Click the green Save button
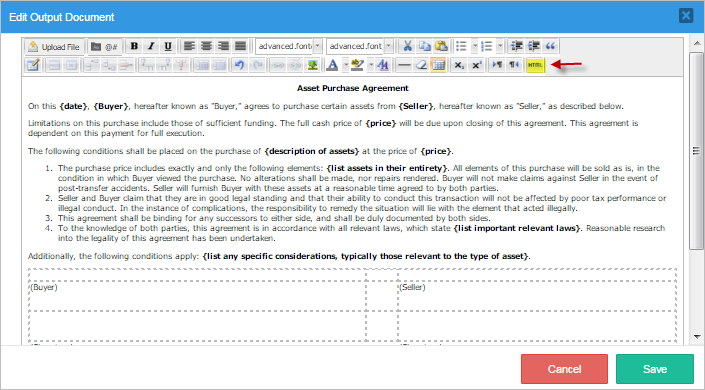 click(x=655, y=369)
